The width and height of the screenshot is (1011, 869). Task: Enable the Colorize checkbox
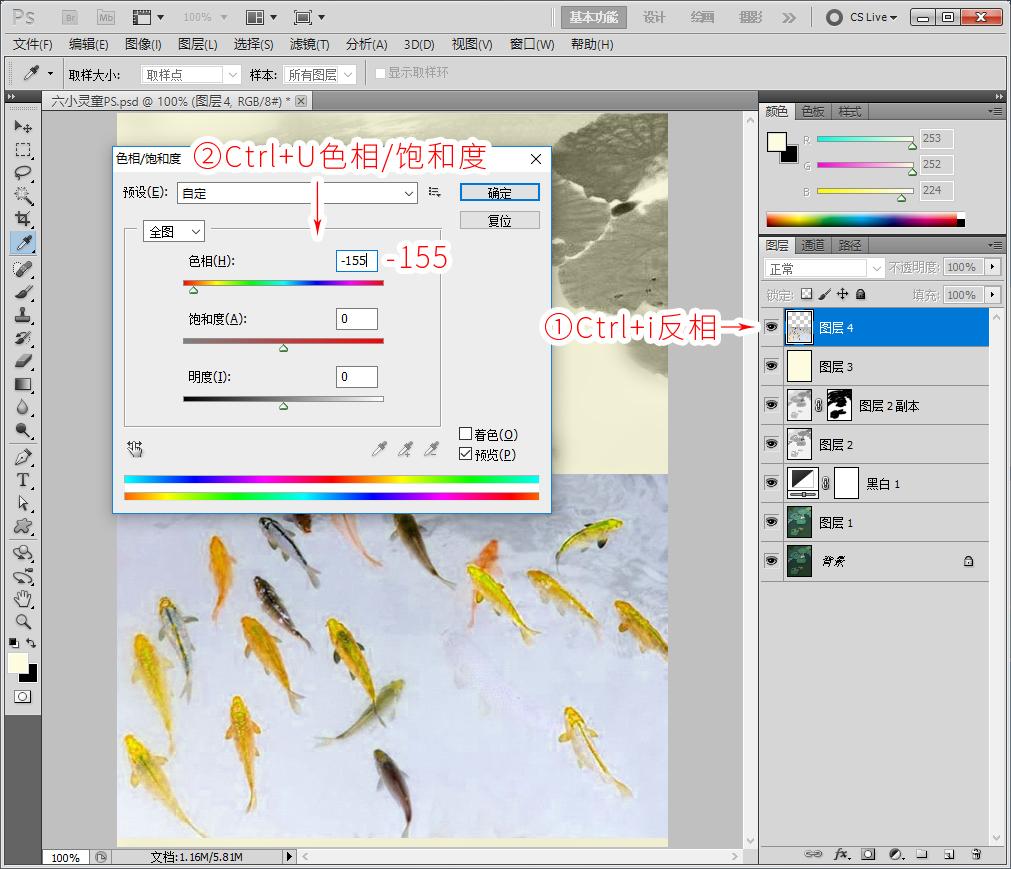(466, 434)
